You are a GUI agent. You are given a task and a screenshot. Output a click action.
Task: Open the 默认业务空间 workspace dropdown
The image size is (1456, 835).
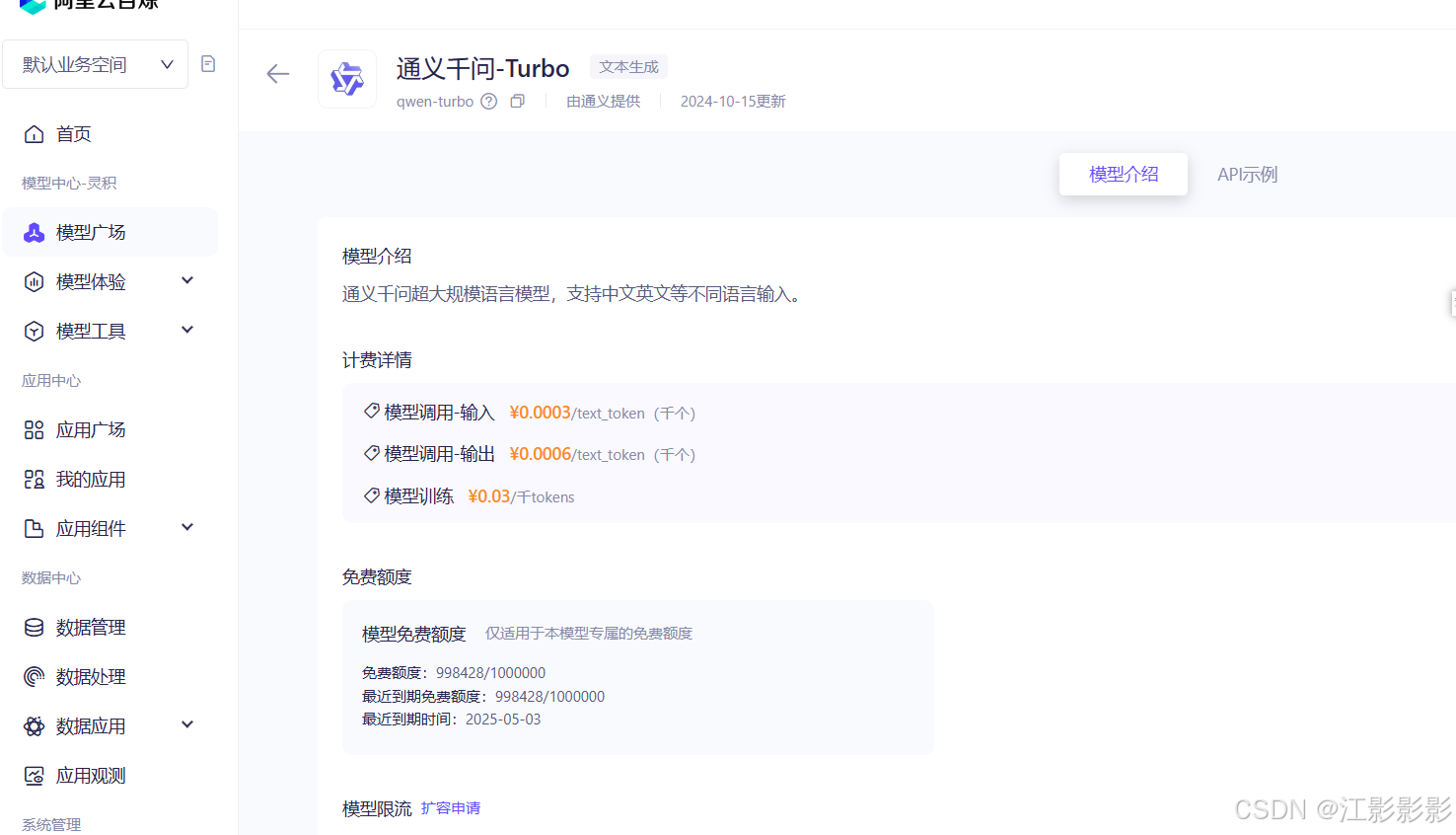click(x=96, y=64)
